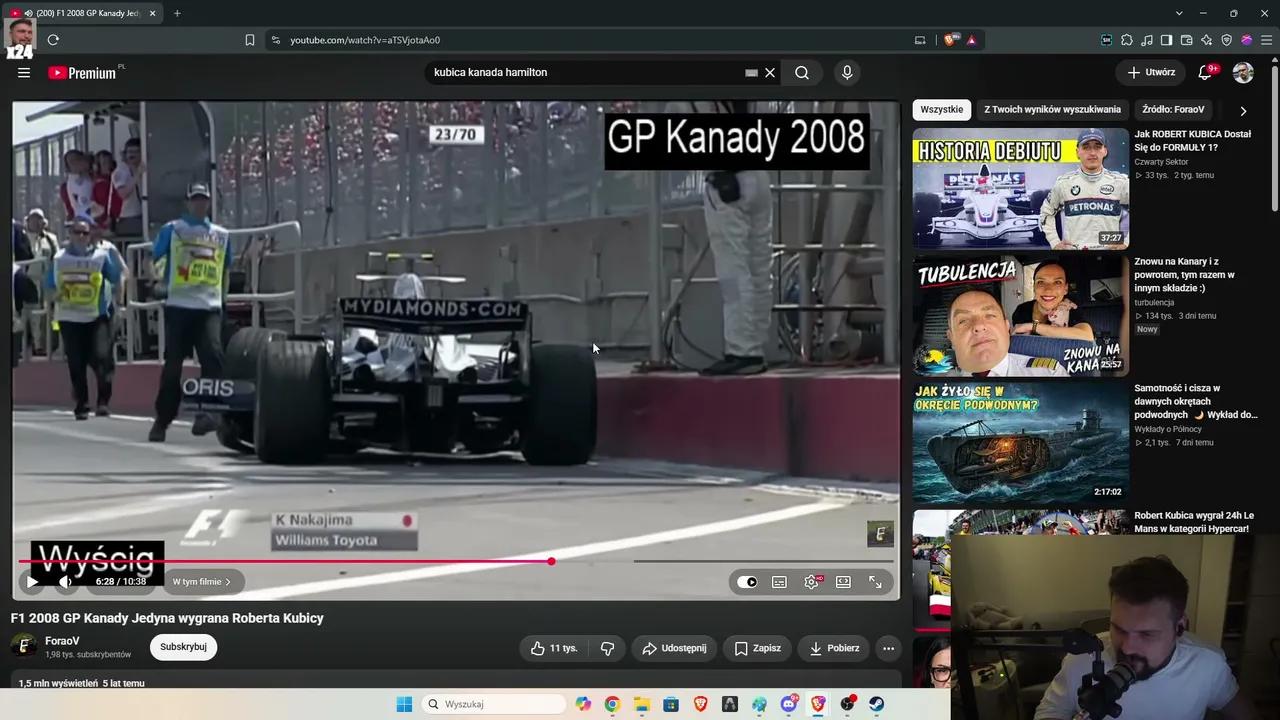Enter fullscreen mode
The width and height of the screenshot is (1280, 720).
tap(875, 581)
